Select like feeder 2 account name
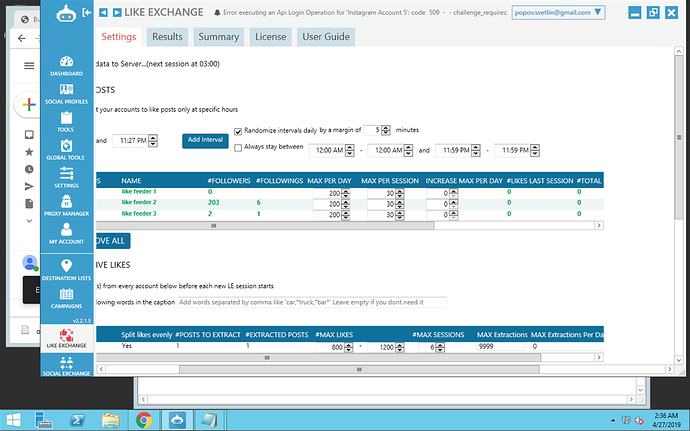The image size is (690, 431). coord(139,203)
